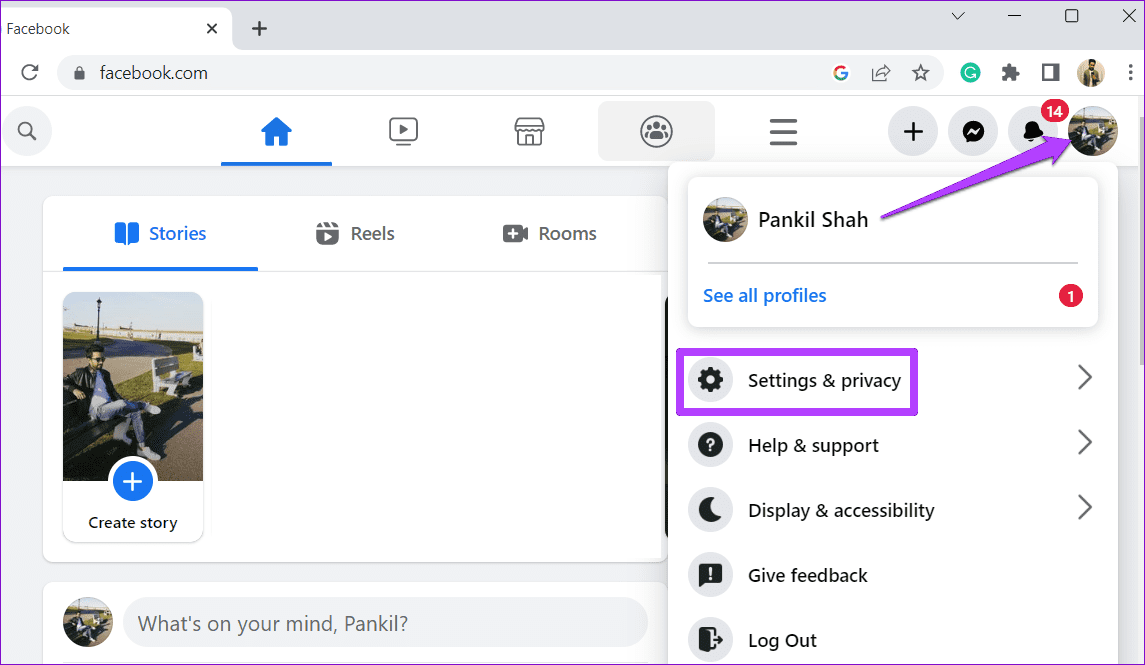
Task: Click the See all profiles link
Action: pyautogui.click(x=764, y=295)
